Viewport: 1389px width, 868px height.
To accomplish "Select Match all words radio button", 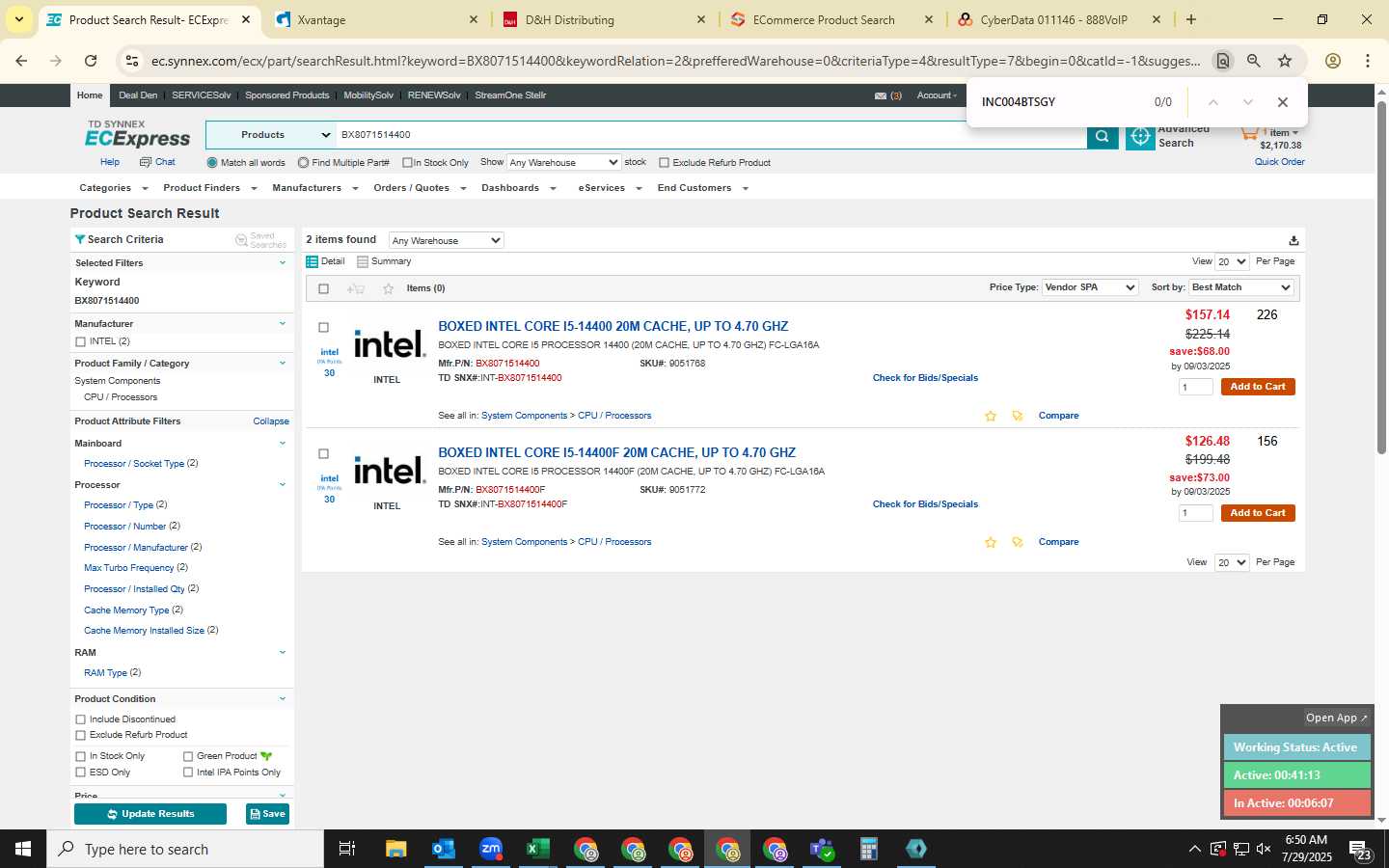I will pos(212,163).
